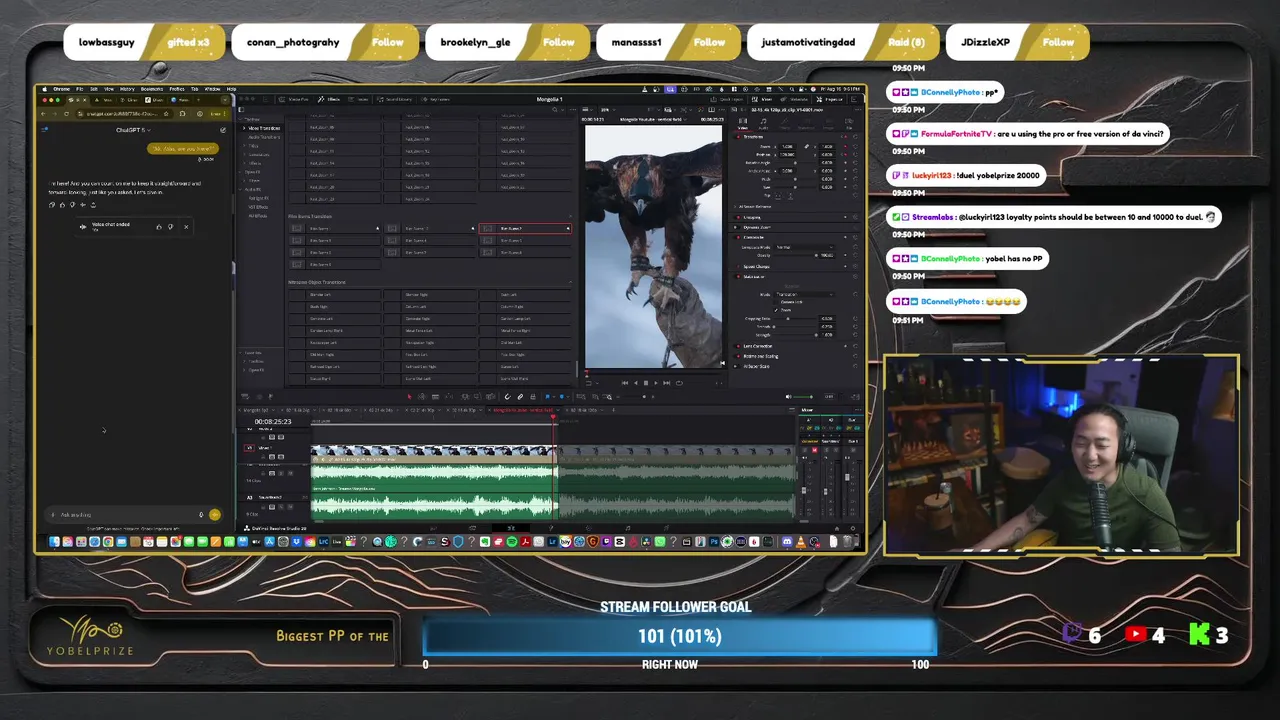The image size is (1280, 720).
Task: Adjust the monitor volume slider
Action: (802, 396)
